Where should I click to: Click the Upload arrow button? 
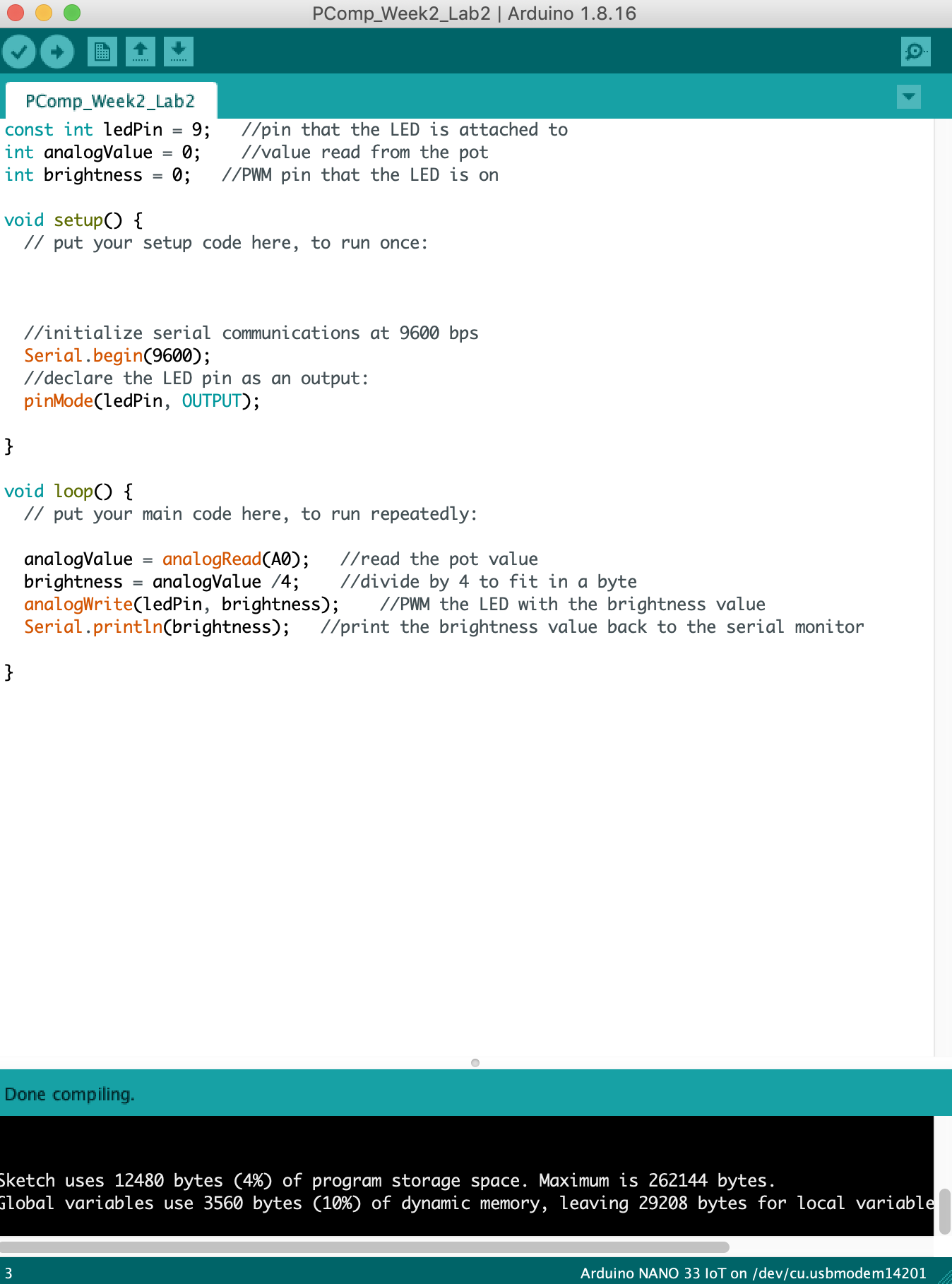pos(57,52)
